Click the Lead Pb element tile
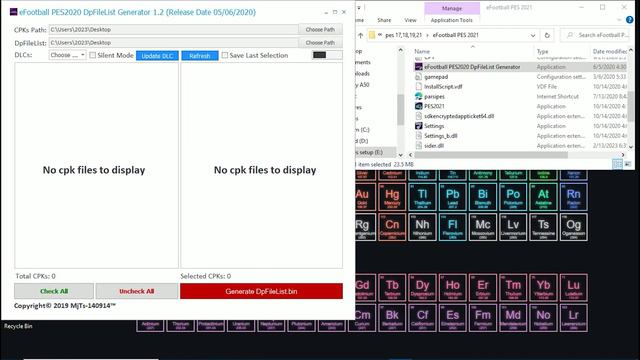Screen dimensions: 640x360 (453, 197)
